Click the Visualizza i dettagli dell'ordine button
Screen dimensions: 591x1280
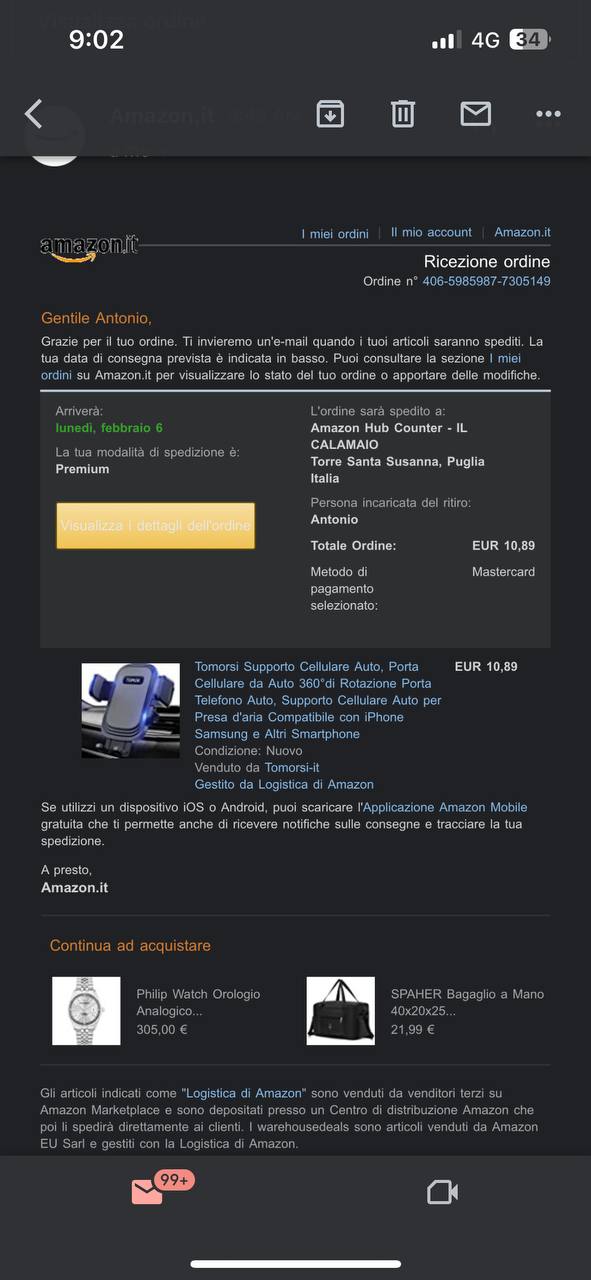tap(155, 526)
